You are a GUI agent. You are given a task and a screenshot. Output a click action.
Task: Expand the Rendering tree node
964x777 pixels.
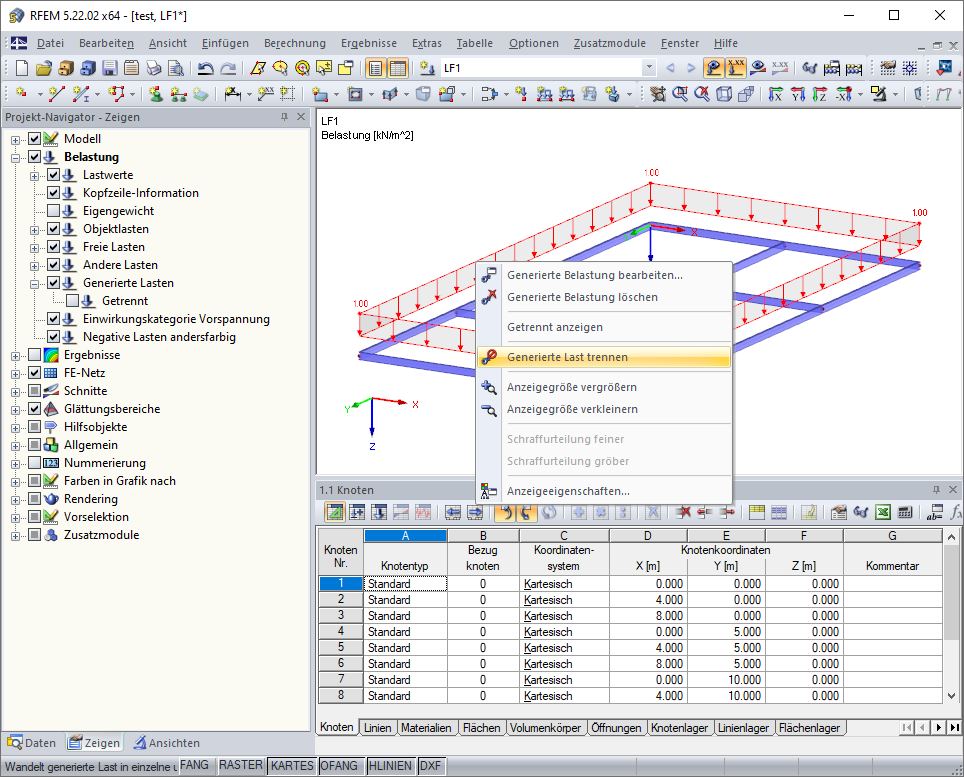pos(15,500)
